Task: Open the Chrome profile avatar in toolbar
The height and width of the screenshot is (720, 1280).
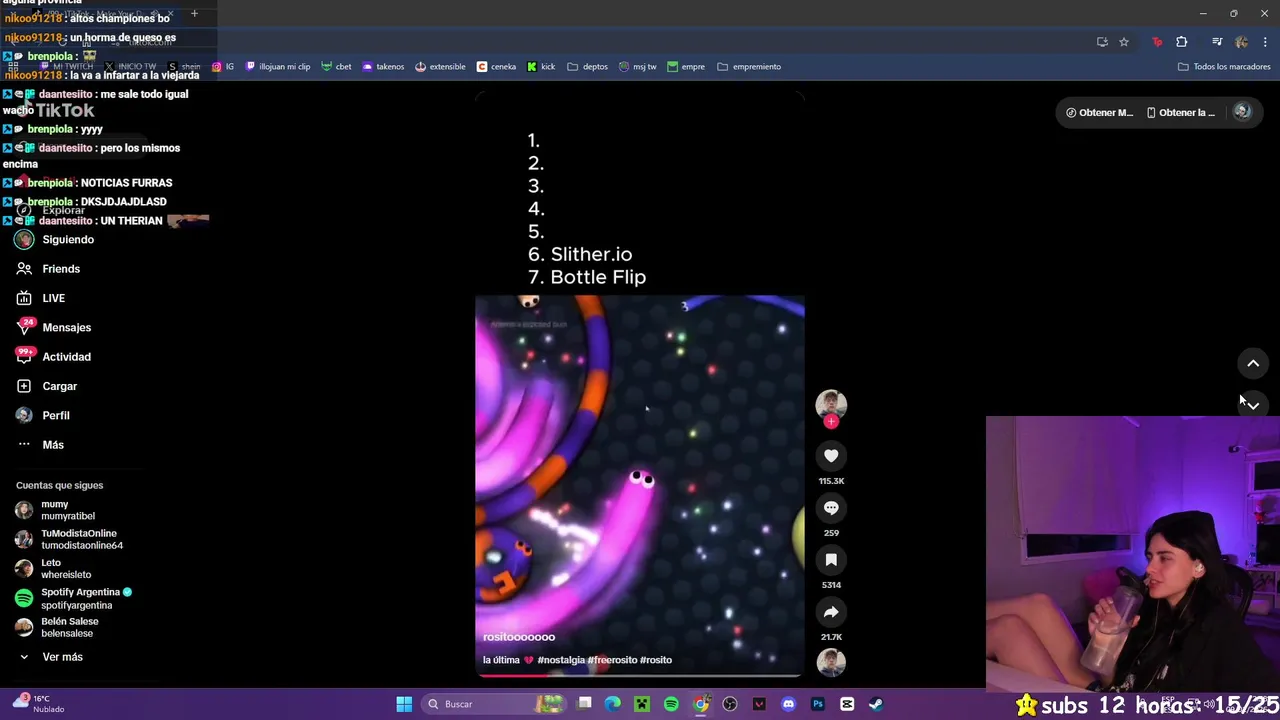Action: [x=1241, y=42]
